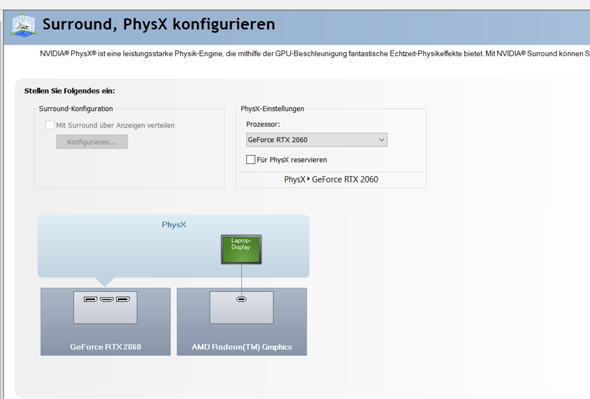This screenshot has height=399, width=590.
Task: Click the AMD Radeon display connector port
Action: point(242,299)
